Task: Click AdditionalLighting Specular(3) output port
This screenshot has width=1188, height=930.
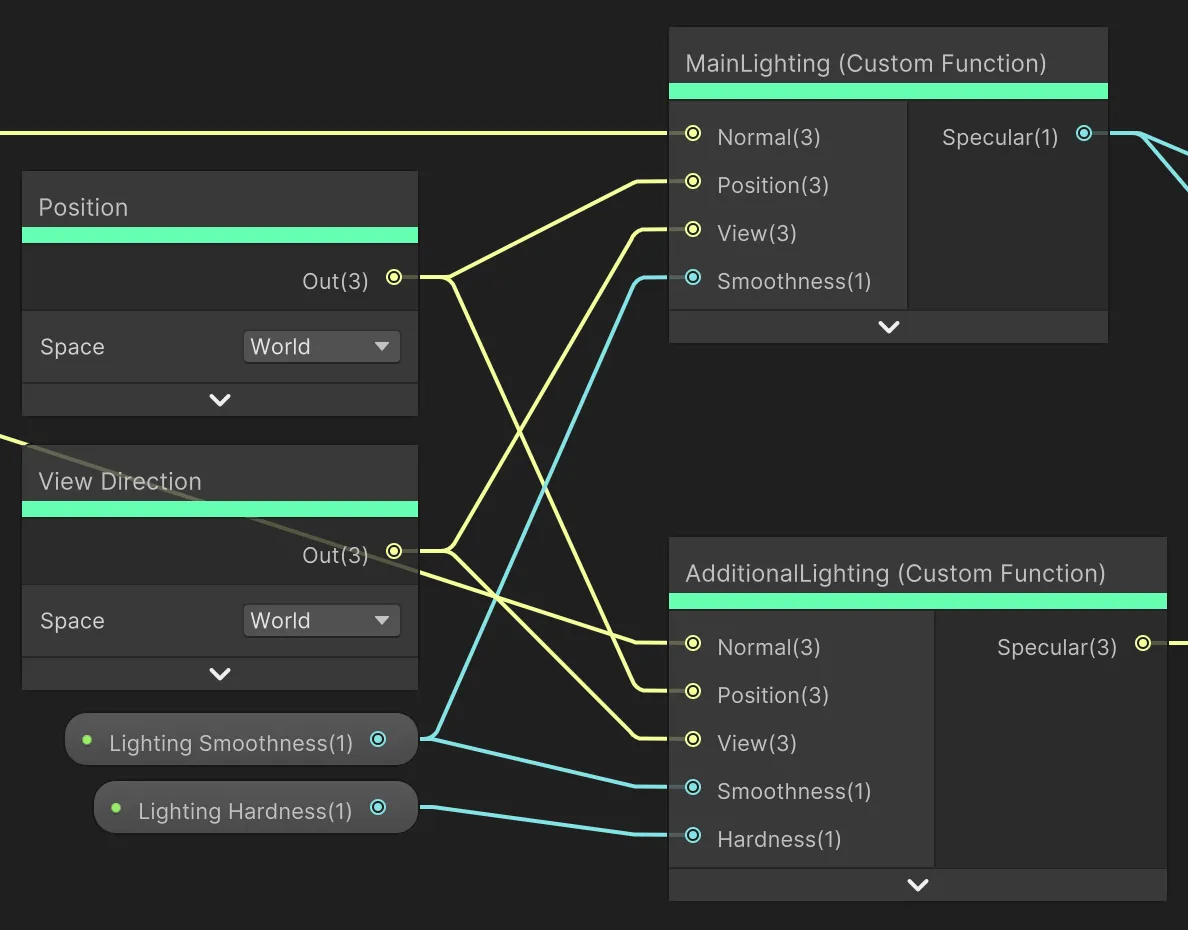Action: click(1143, 643)
